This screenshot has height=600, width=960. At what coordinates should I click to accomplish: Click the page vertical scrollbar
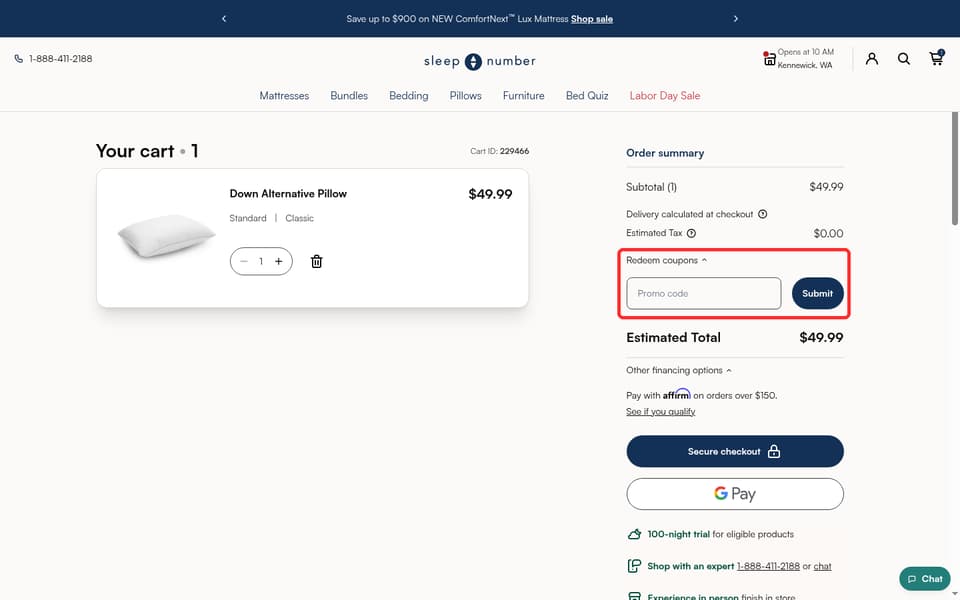point(954,169)
